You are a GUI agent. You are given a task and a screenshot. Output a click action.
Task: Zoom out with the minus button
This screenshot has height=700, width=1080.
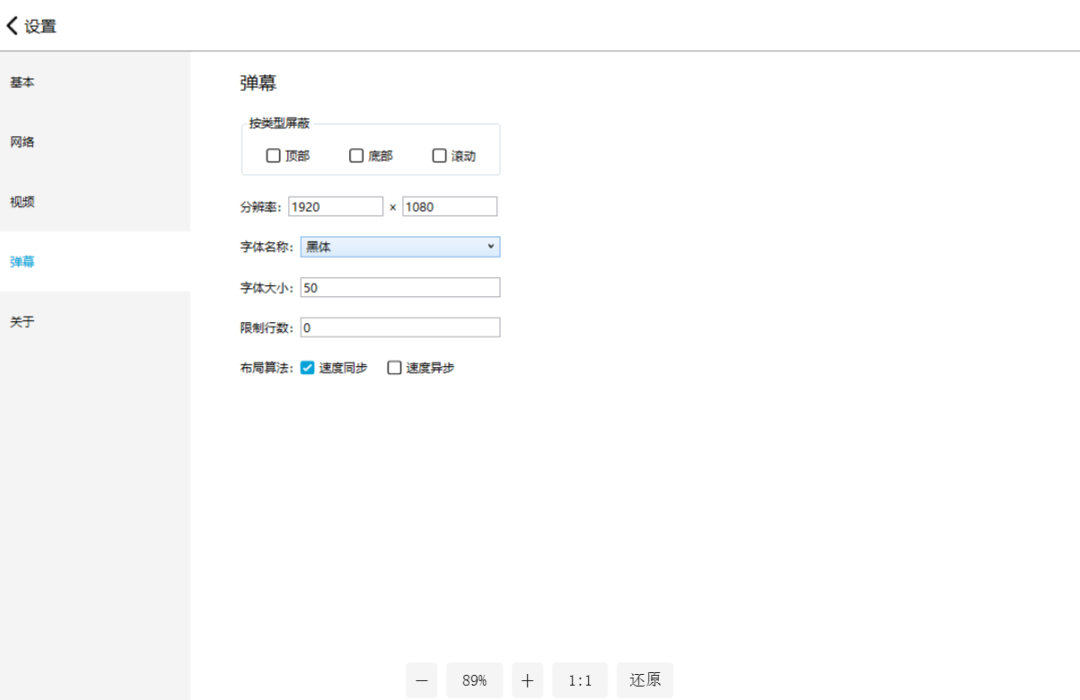tap(422, 681)
